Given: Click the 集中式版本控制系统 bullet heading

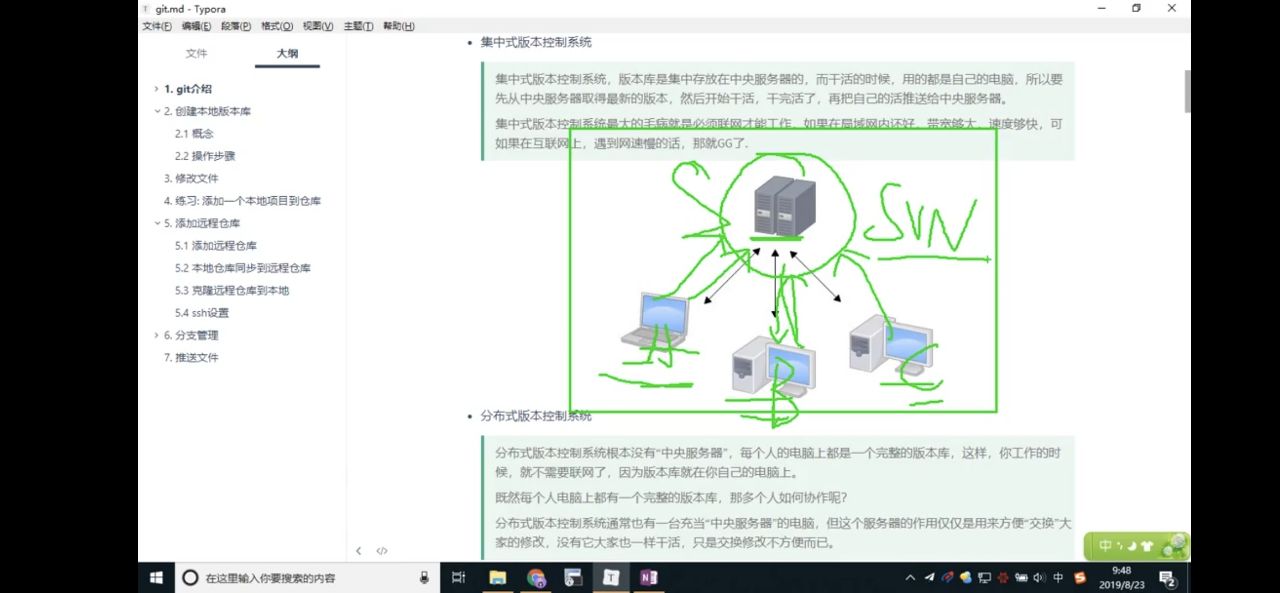Looking at the screenshot, I should (x=536, y=42).
